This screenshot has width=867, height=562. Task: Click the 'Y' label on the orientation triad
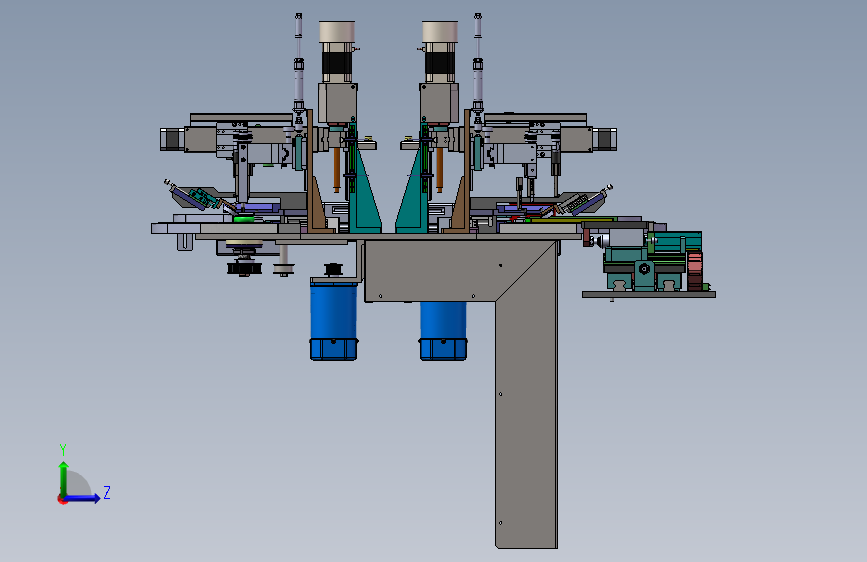(x=63, y=449)
